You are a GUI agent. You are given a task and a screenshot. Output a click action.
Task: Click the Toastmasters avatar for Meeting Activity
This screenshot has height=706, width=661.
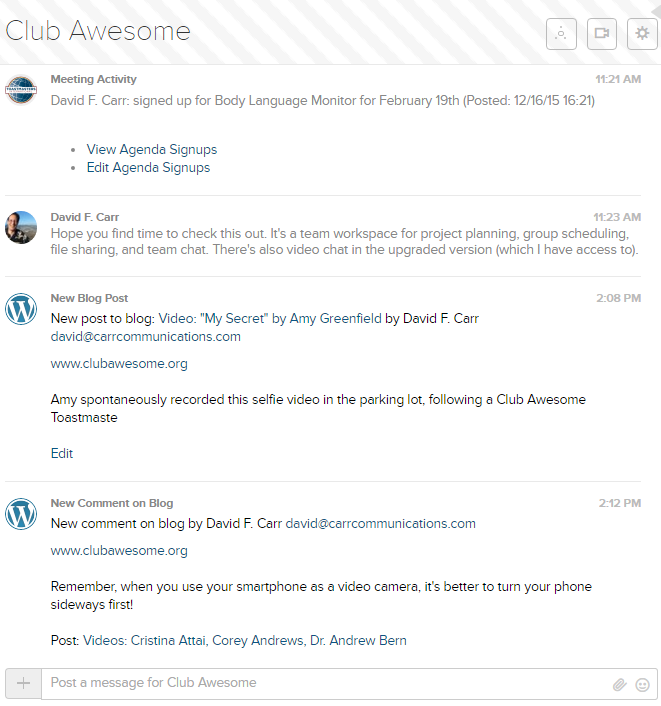(x=21, y=90)
